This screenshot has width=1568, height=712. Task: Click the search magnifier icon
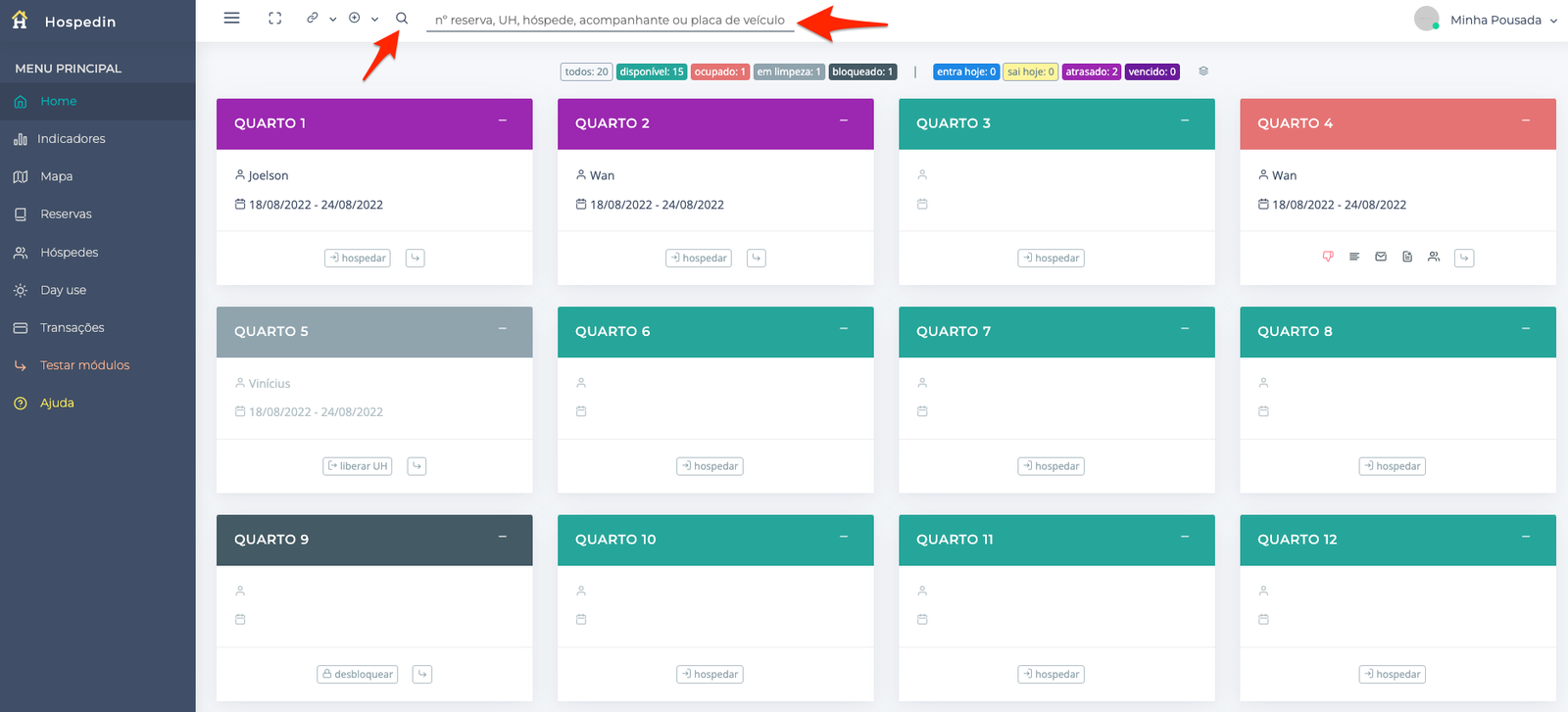pos(402,18)
